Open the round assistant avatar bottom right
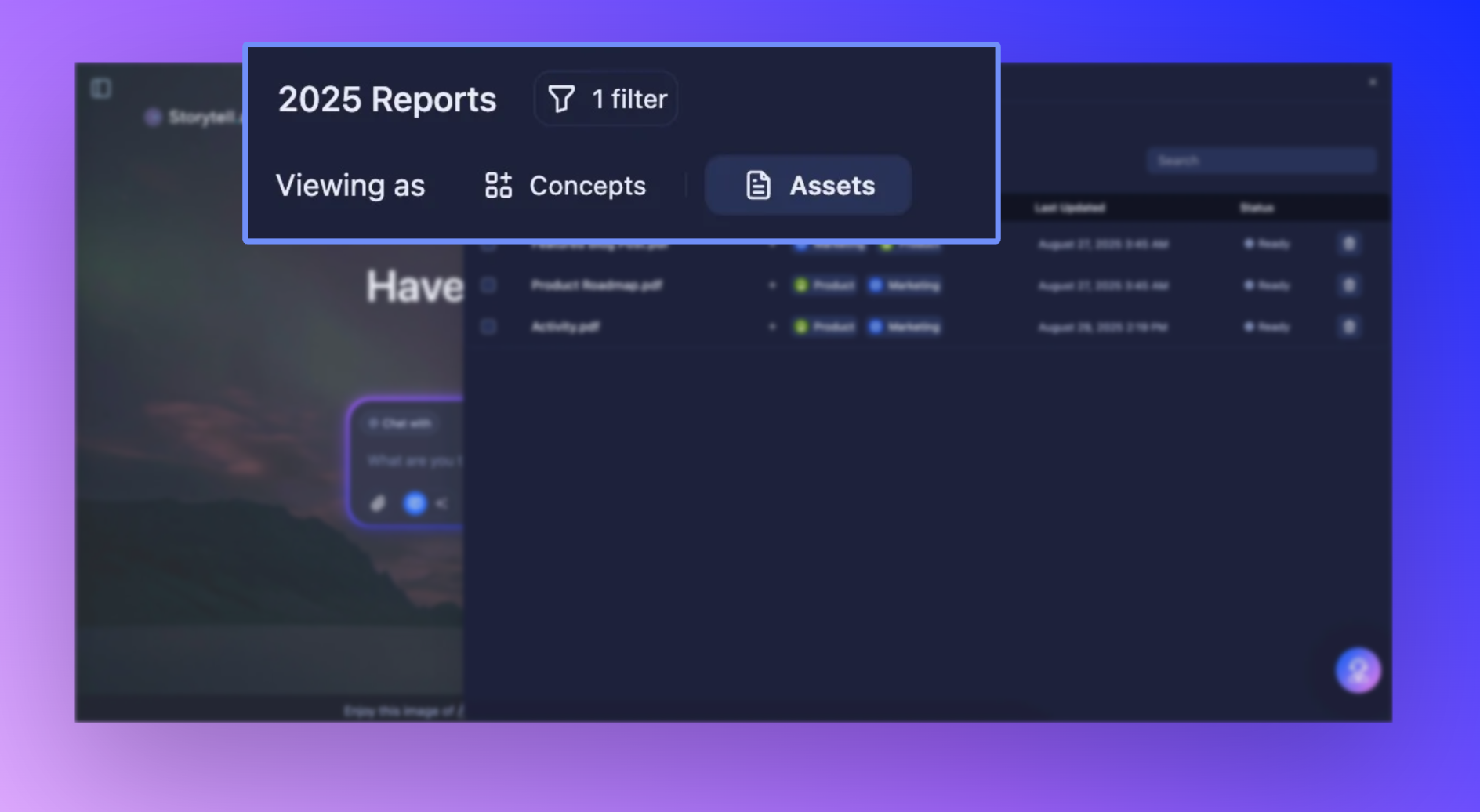 [x=1358, y=670]
